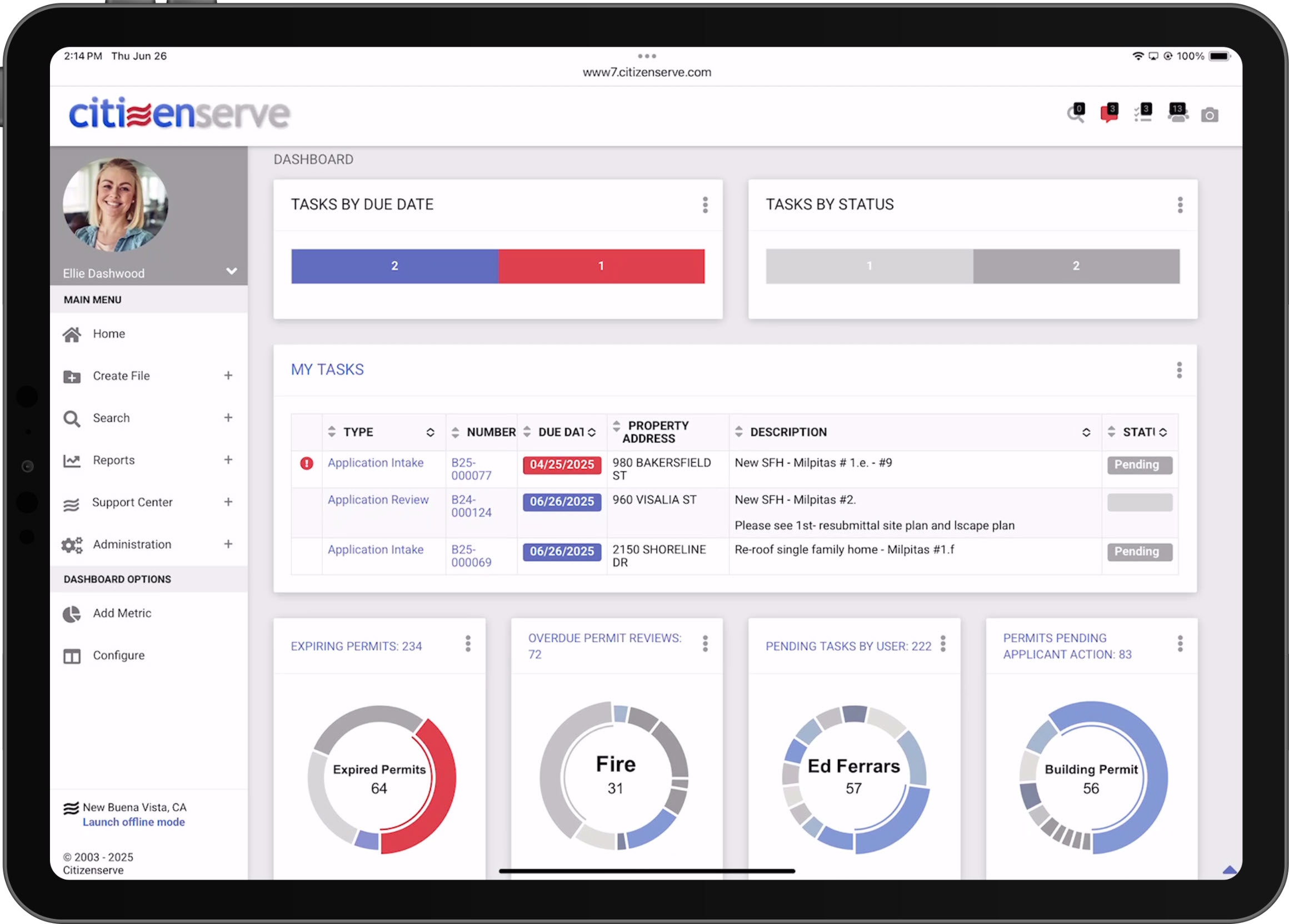The width and height of the screenshot is (1289, 924).
Task: Click the search magnifier icon with badge 0
Action: pyautogui.click(x=1075, y=114)
